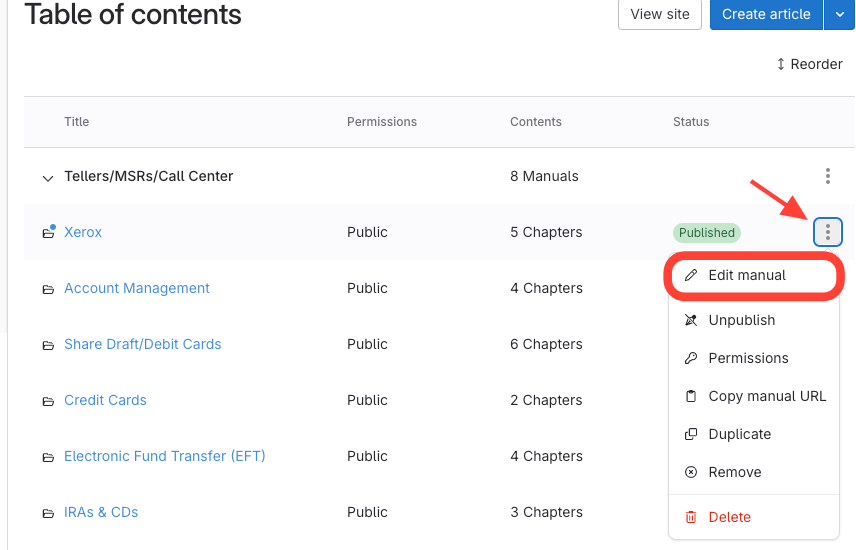This screenshot has height=550, width=856.
Task: Open the Create article dropdown arrow
Action: (x=838, y=14)
